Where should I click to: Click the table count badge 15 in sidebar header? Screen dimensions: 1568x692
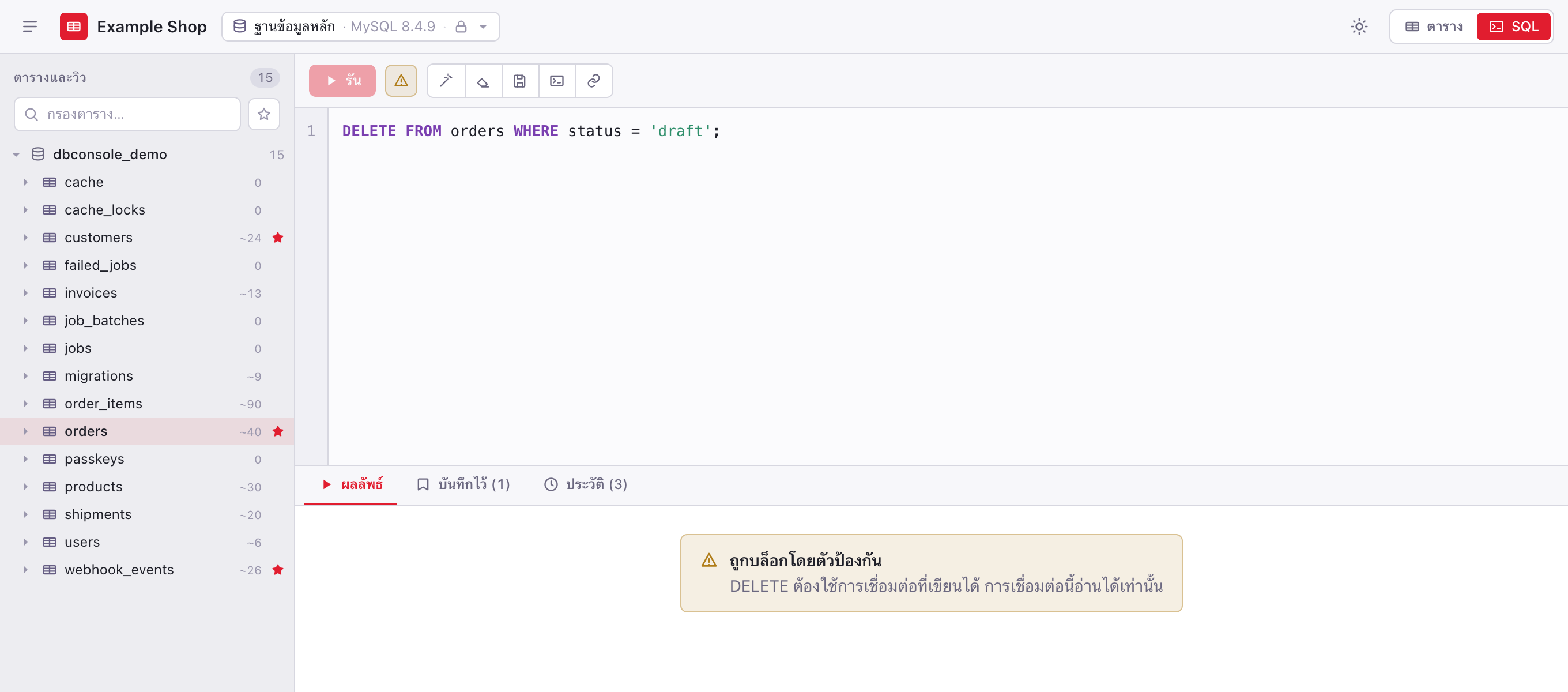265,77
